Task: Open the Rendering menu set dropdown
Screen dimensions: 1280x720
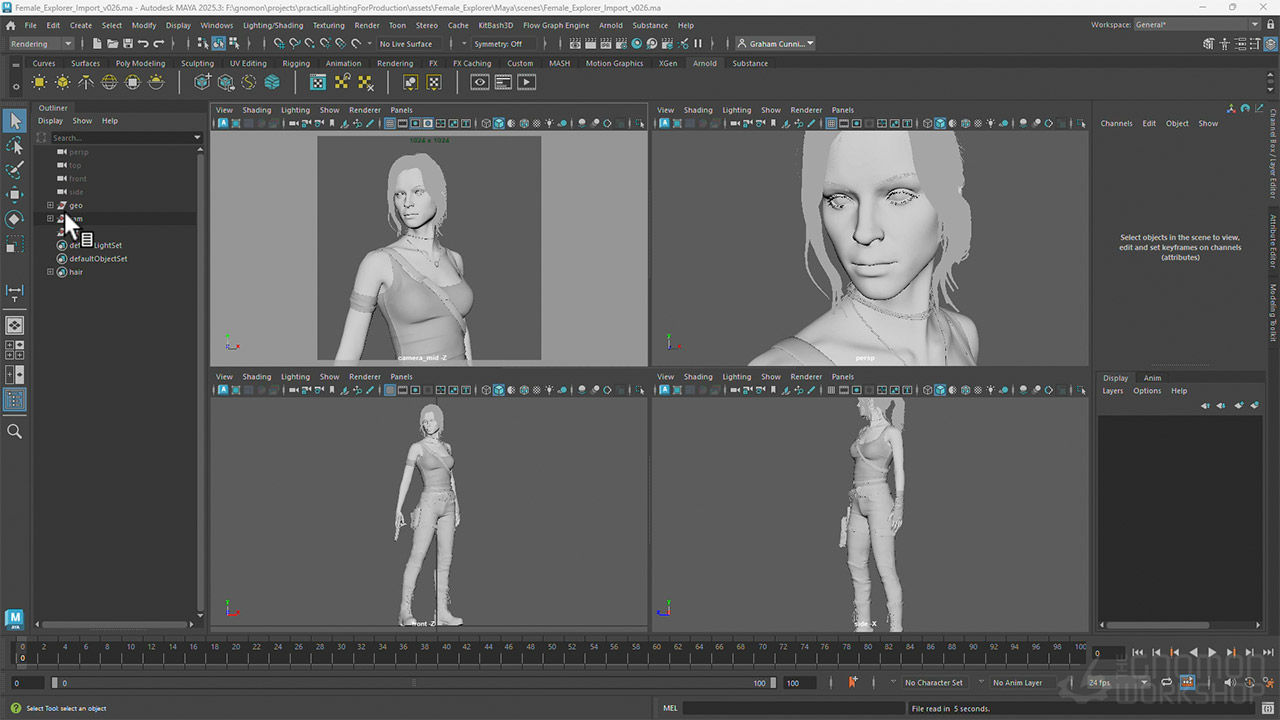Action: click(x=41, y=44)
